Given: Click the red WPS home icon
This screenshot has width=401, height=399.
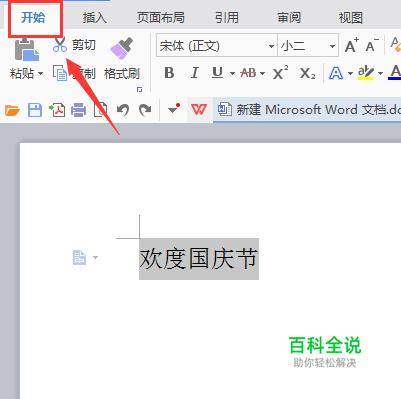Looking at the screenshot, I should pyautogui.click(x=199, y=109).
